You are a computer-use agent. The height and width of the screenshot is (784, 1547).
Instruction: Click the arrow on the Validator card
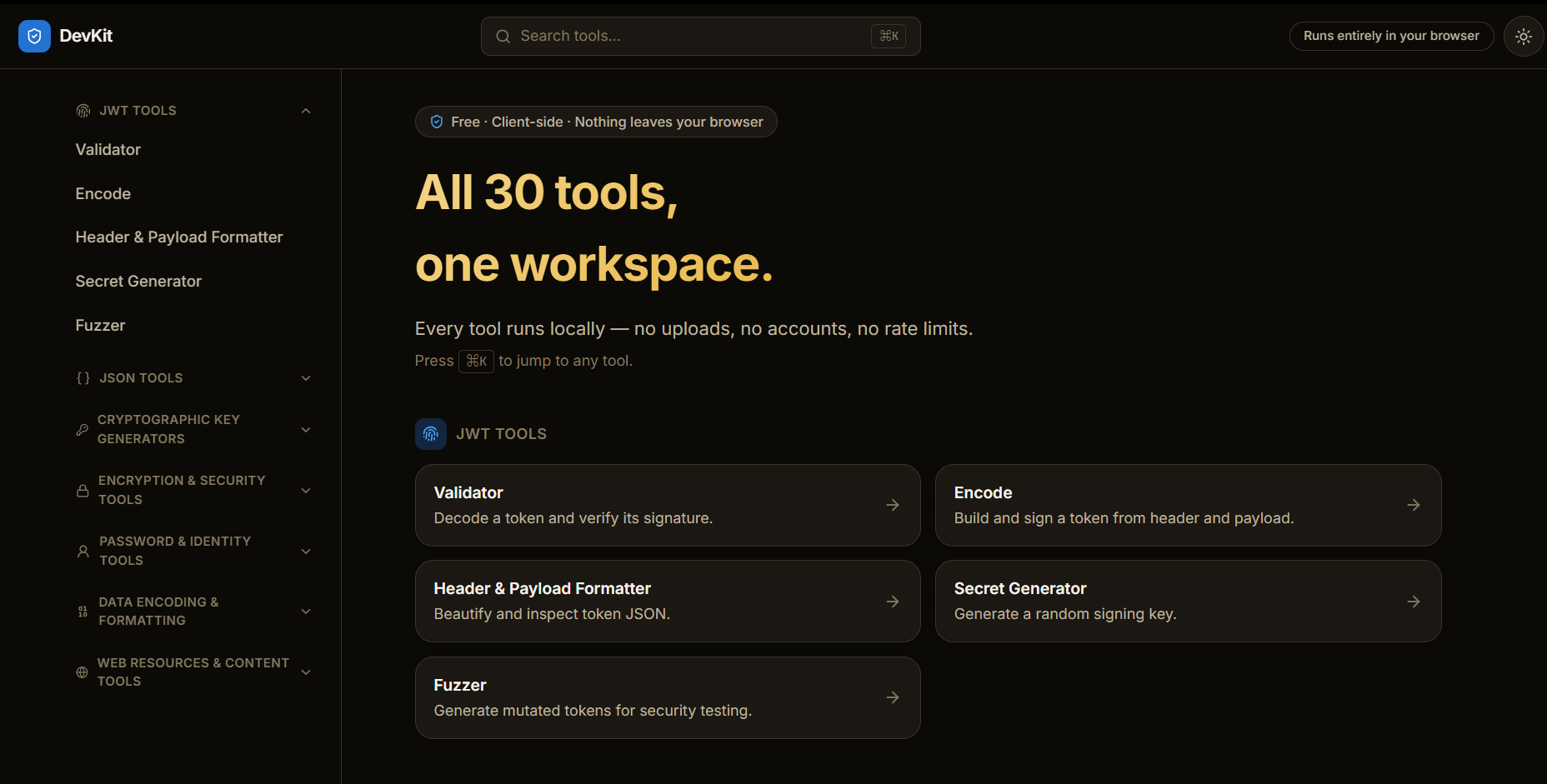[893, 505]
